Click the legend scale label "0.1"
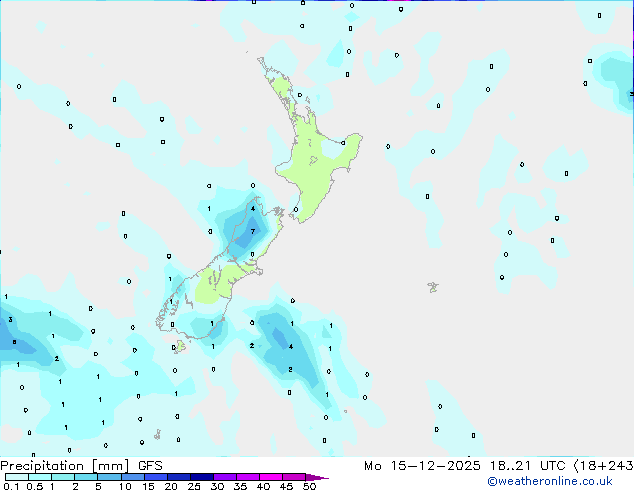The image size is (634, 490). pyautogui.click(x=11, y=486)
